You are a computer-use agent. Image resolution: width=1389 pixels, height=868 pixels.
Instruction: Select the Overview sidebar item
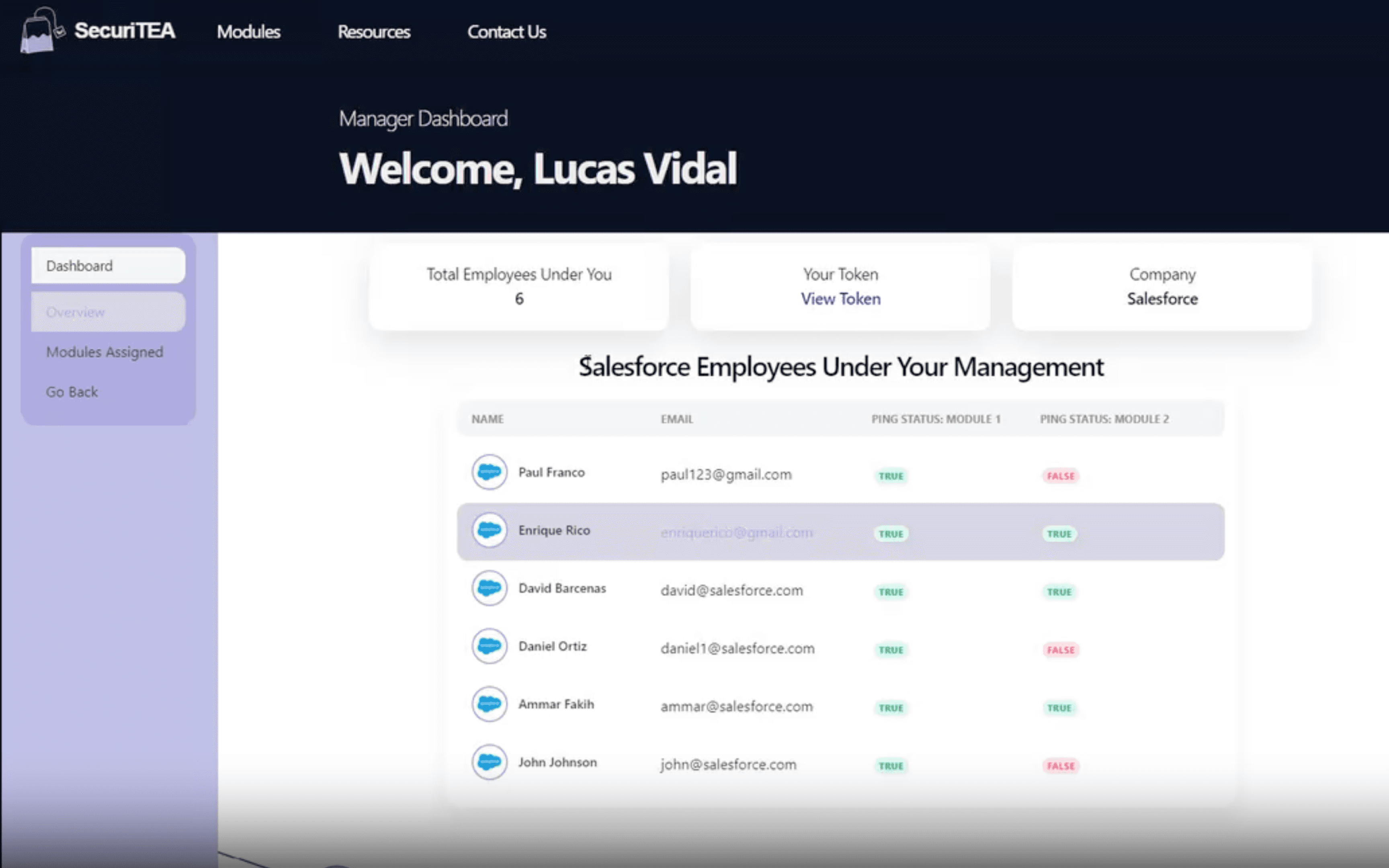pos(109,312)
